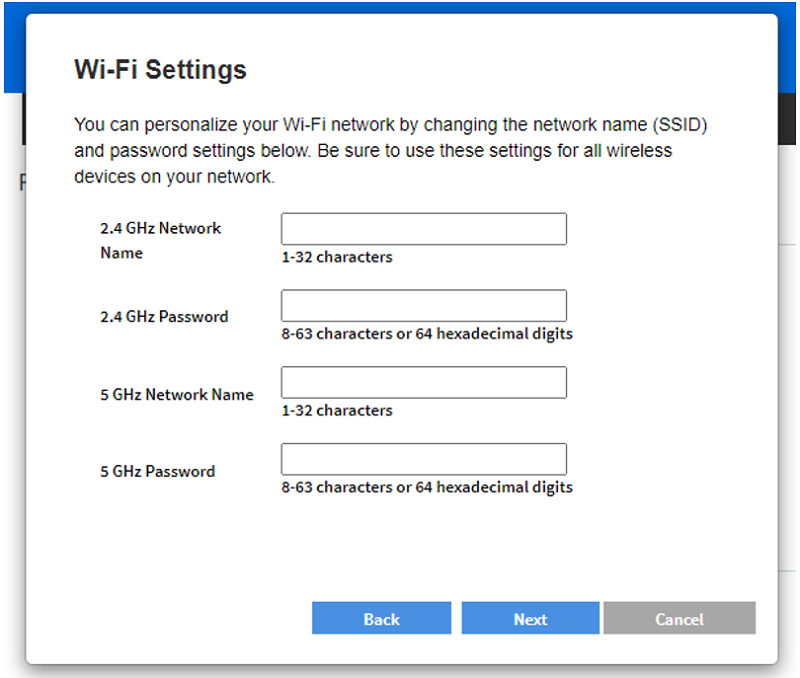Click the hexadecimal hint below 5 GHz Password
The height and width of the screenshot is (678, 800).
coord(427,487)
